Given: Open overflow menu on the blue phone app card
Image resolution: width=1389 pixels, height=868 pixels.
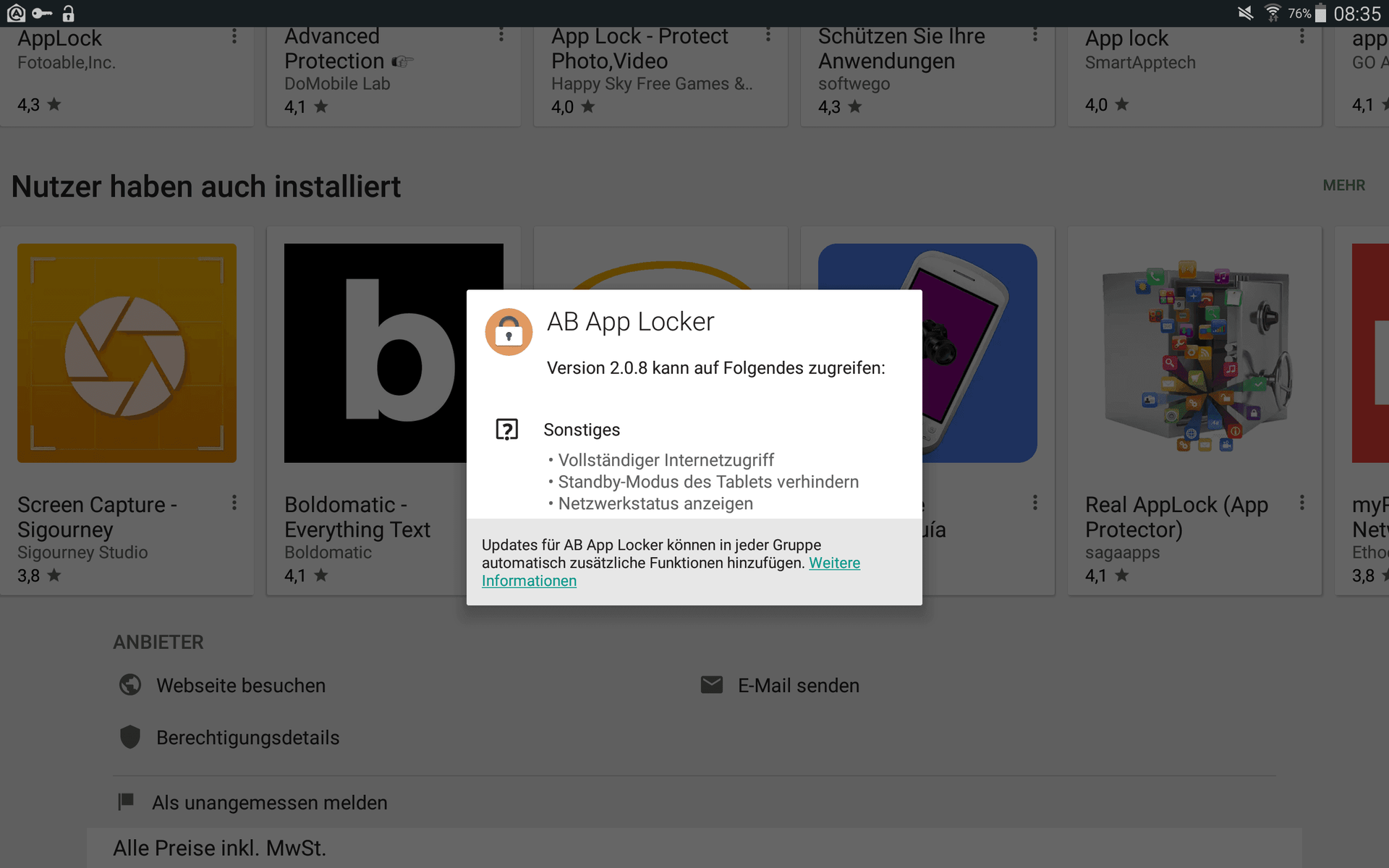Looking at the screenshot, I should point(1035,503).
